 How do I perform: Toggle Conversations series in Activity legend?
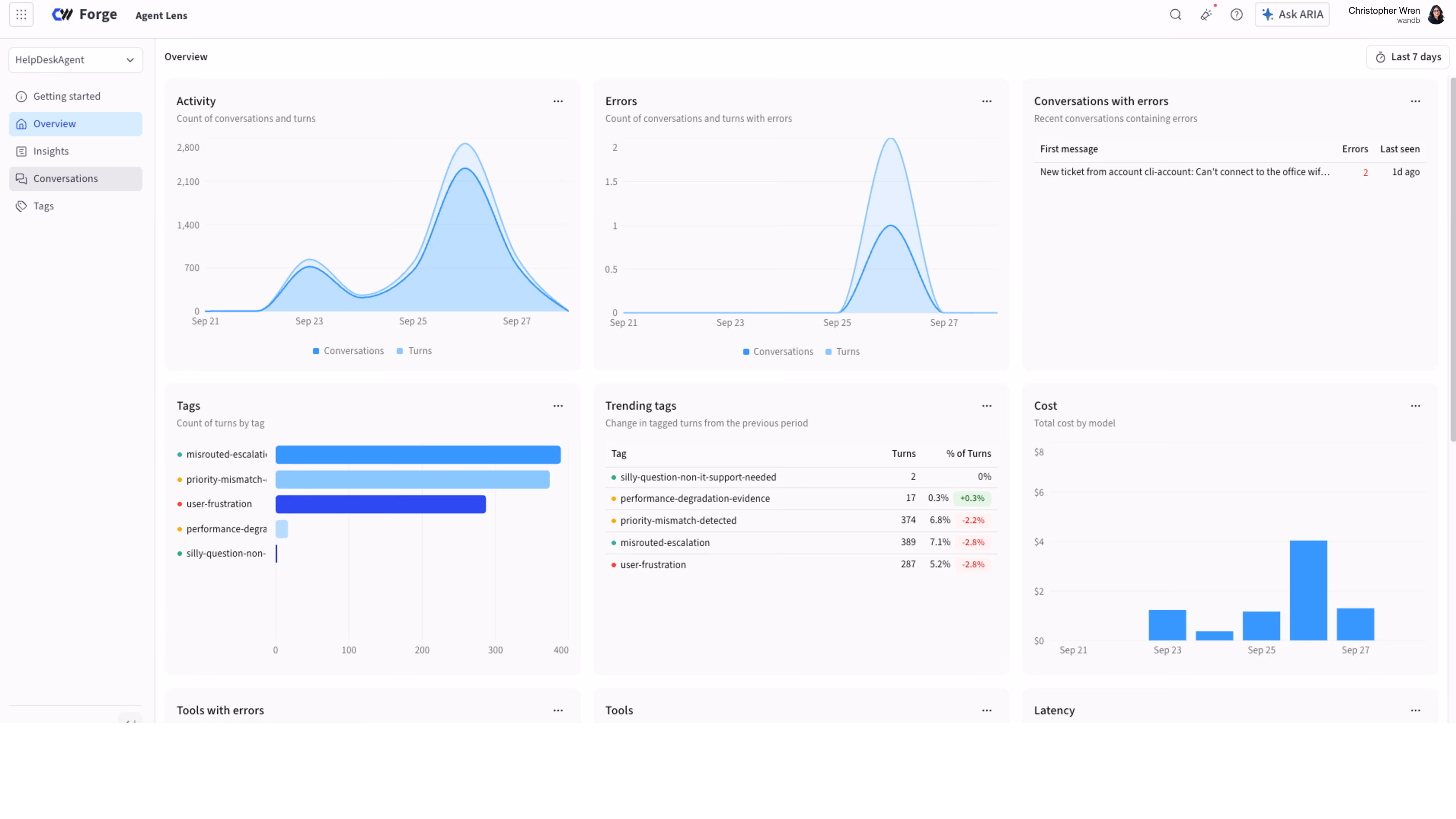[x=348, y=351]
